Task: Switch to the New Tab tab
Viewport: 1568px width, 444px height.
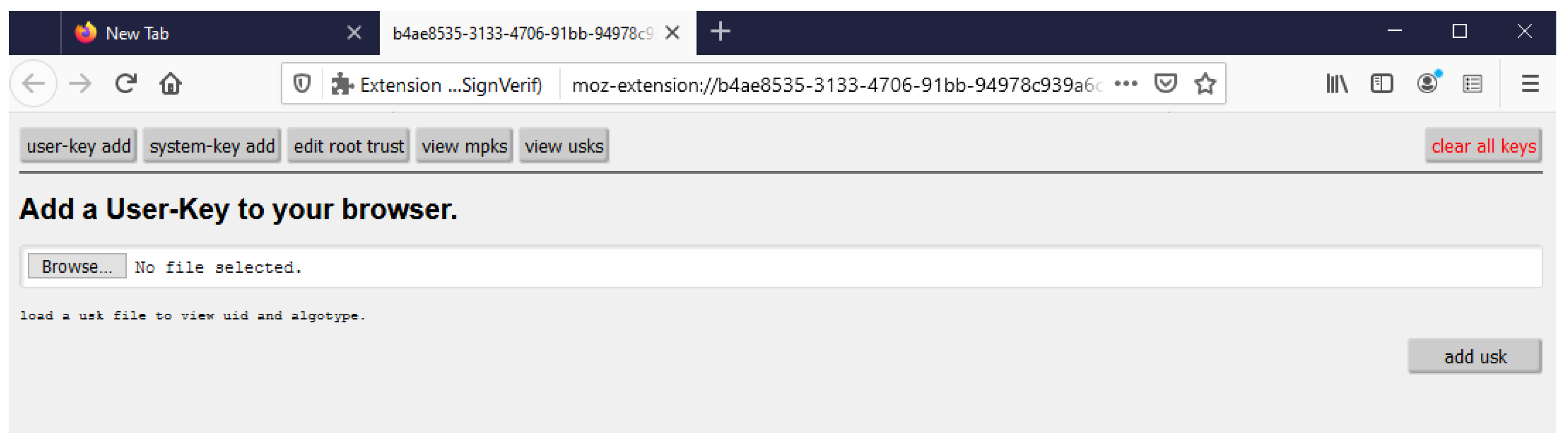Action: click(x=201, y=33)
